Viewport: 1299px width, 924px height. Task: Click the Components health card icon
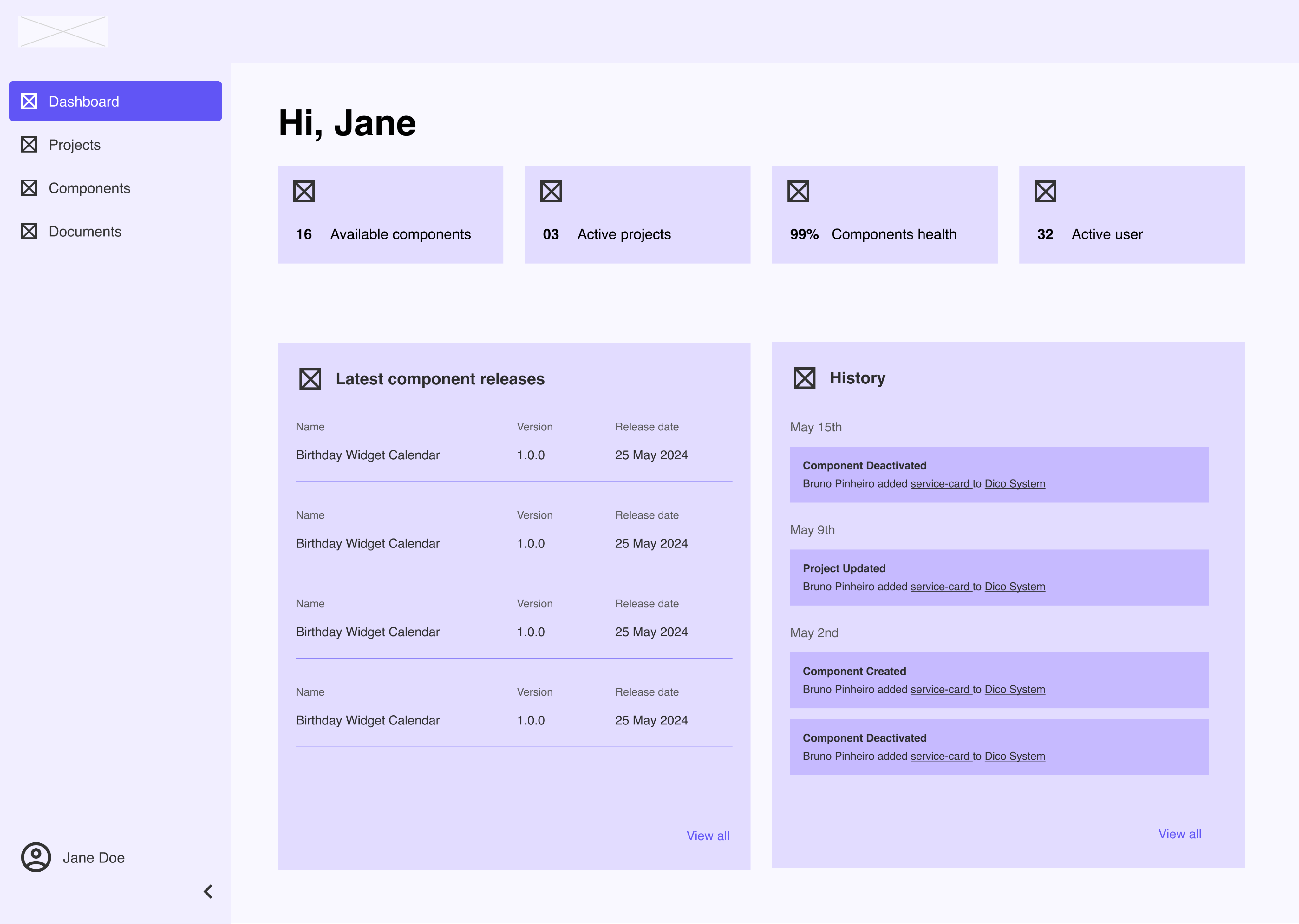(x=798, y=191)
